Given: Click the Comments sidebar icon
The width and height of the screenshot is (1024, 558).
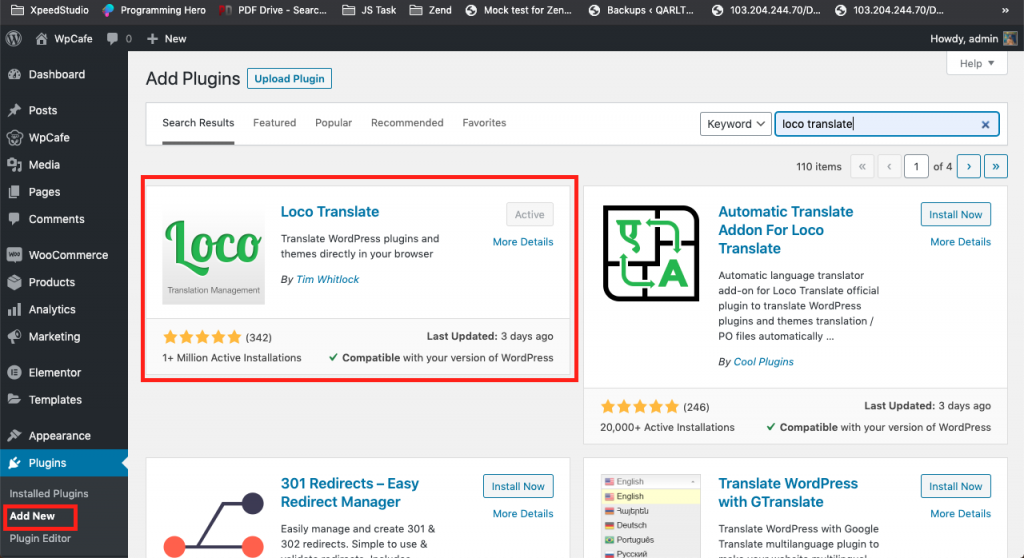Looking at the screenshot, I should pyautogui.click(x=14, y=219).
